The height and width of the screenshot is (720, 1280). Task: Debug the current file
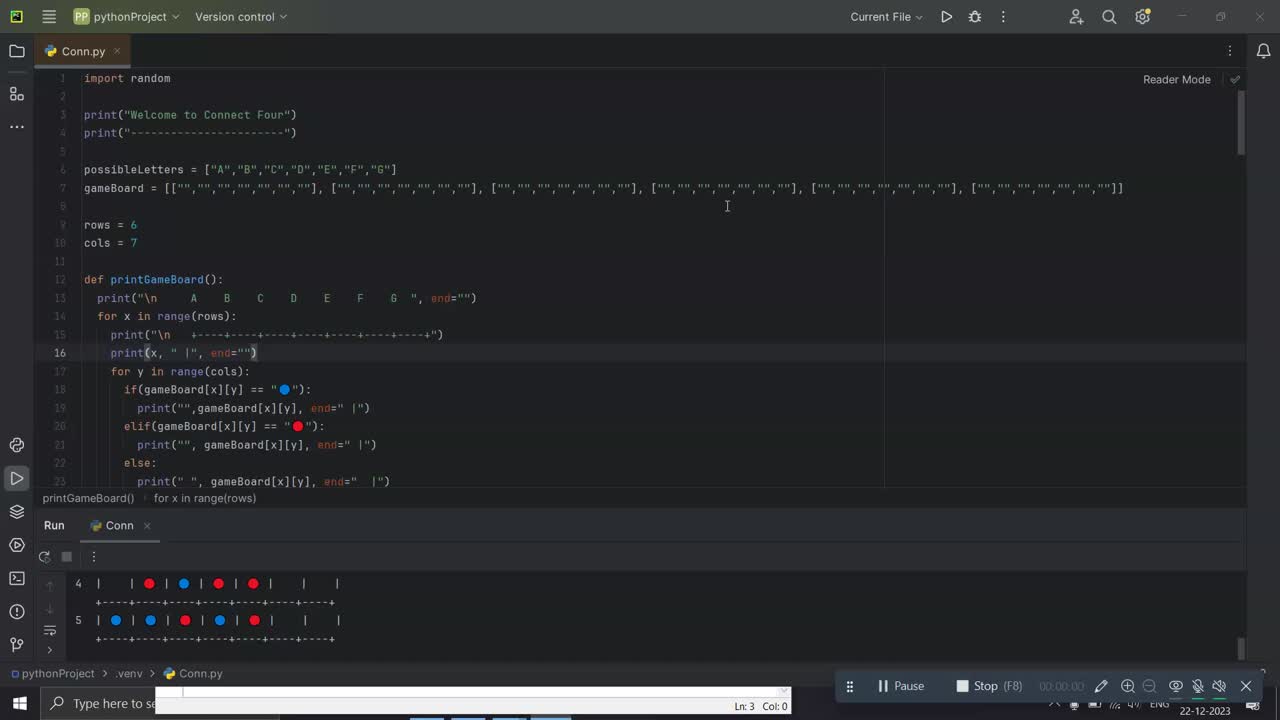(x=975, y=17)
